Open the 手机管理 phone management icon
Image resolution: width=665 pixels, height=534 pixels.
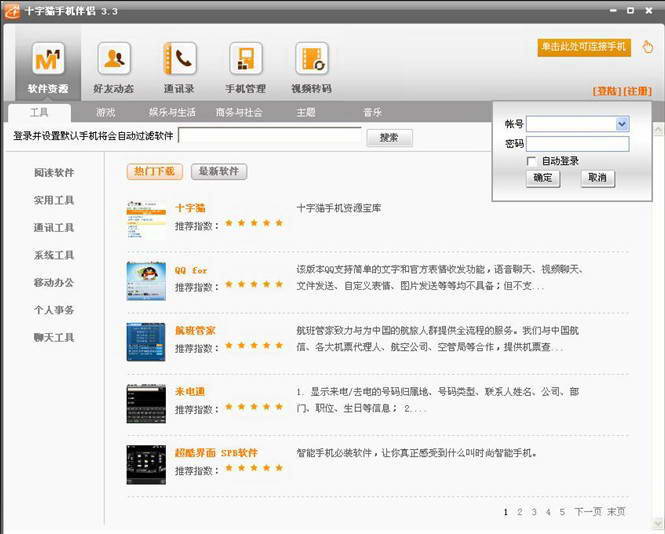tap(246, 59)
